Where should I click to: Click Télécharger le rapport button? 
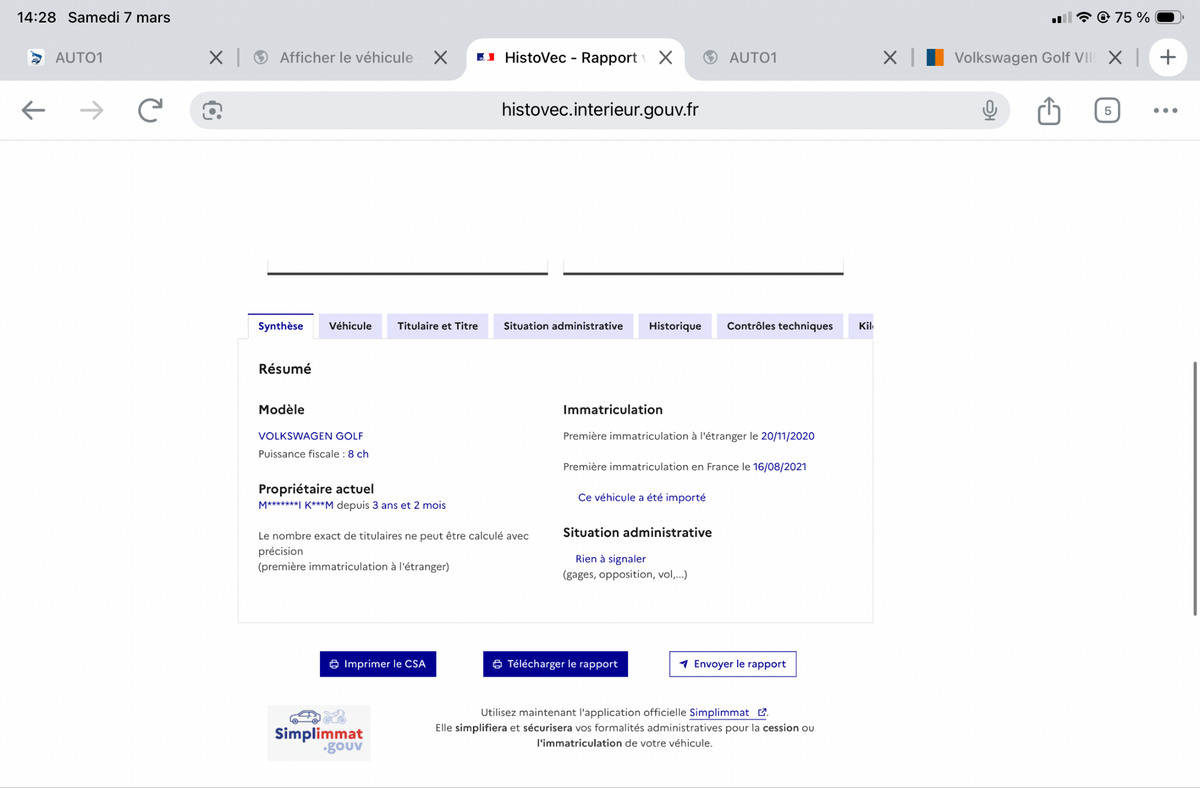pyautogui.click(x=555, y=664)
